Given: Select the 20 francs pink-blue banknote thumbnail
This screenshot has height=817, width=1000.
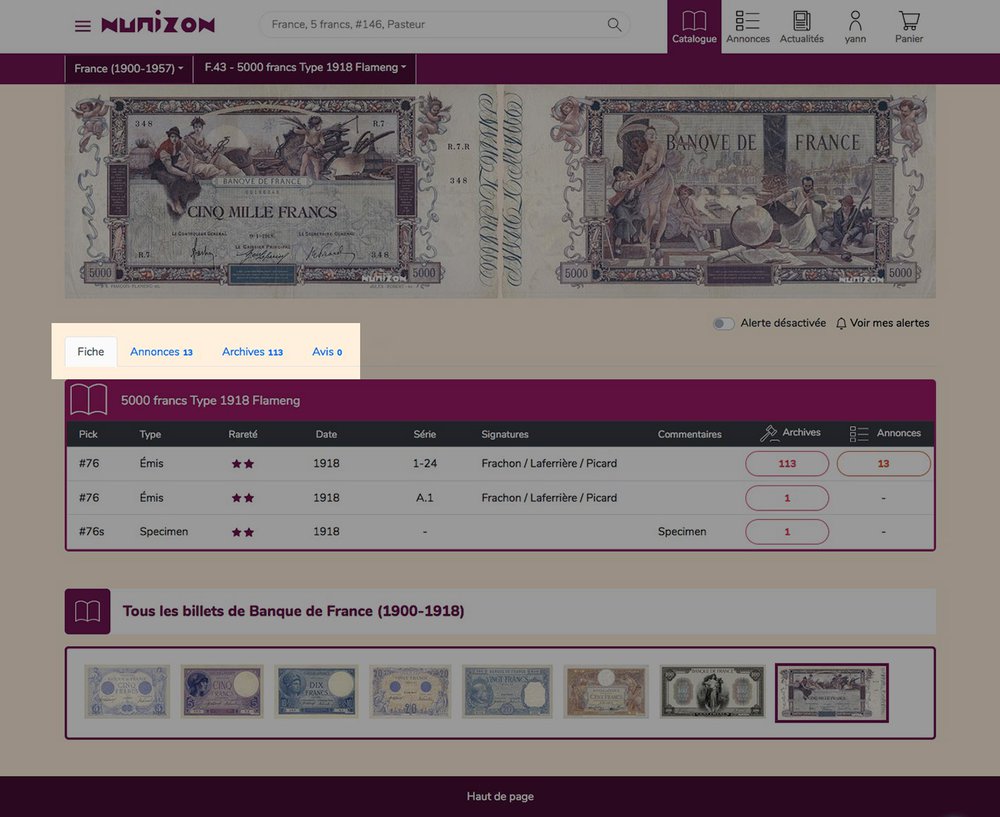Looking at the screenshot, I should [411, 691].
